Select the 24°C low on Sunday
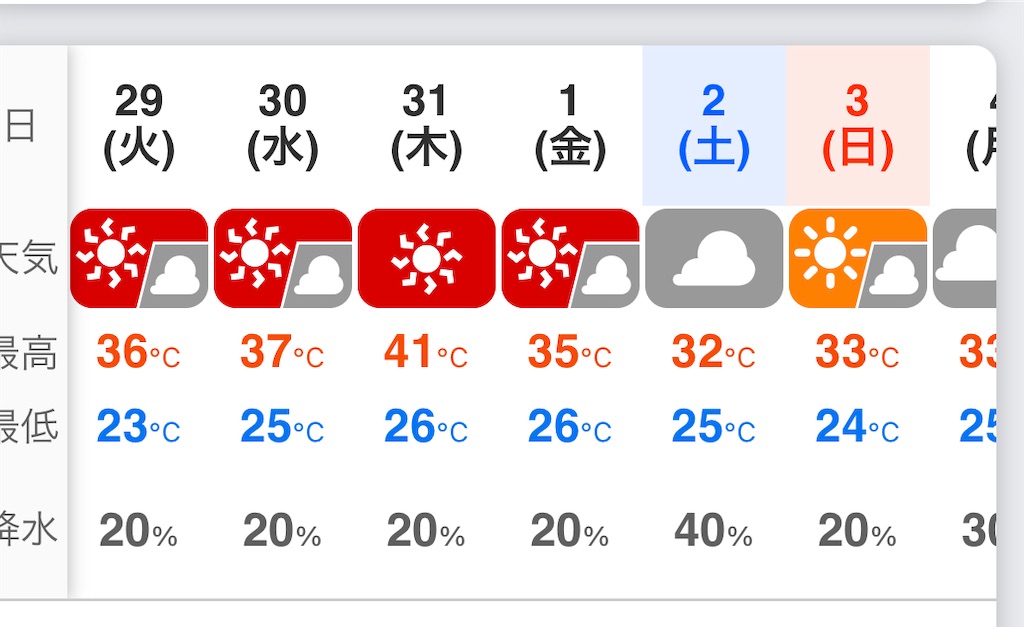 click(857, 426)
